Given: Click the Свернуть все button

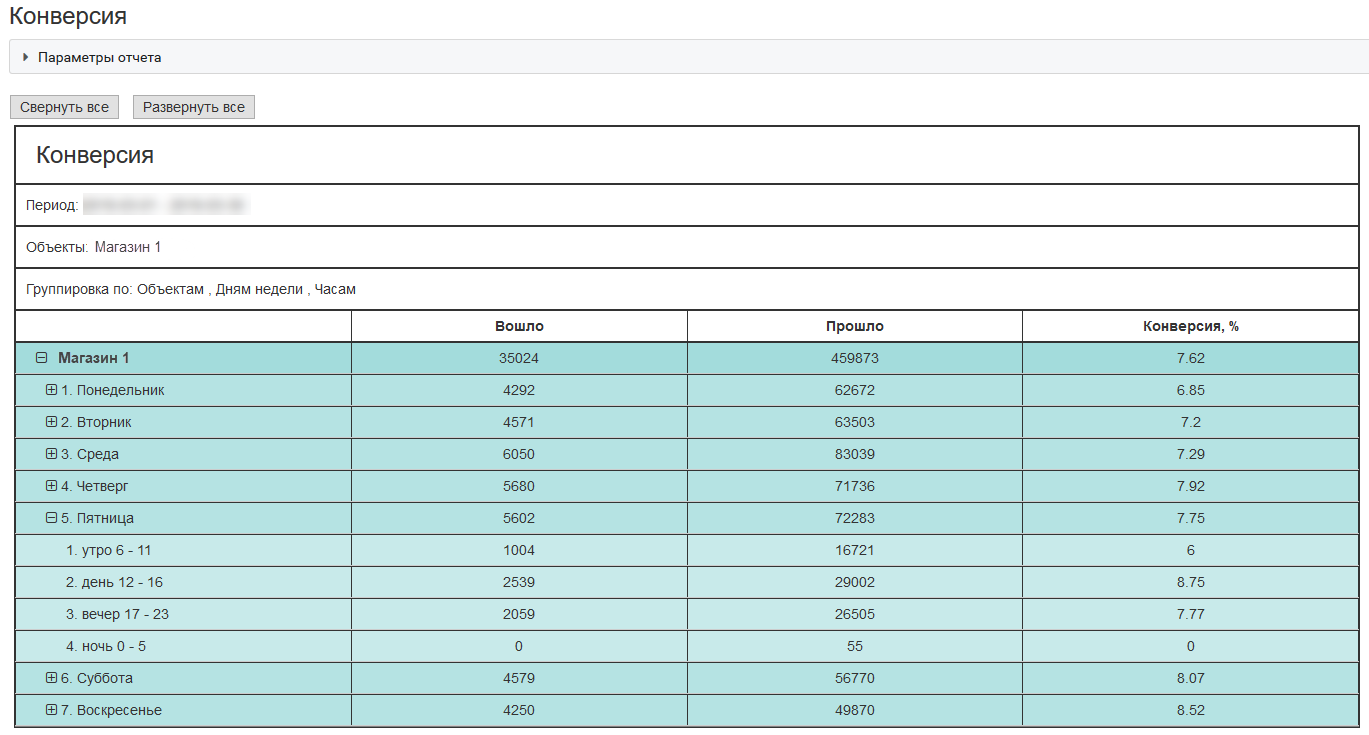Looking at the screenshot, I should [64, 107].
